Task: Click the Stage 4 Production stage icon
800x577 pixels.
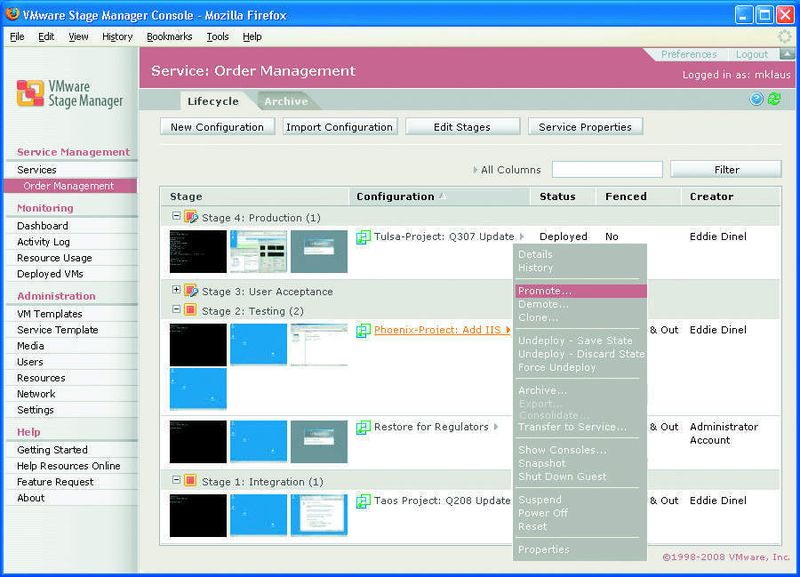Action: coord(191,217)
